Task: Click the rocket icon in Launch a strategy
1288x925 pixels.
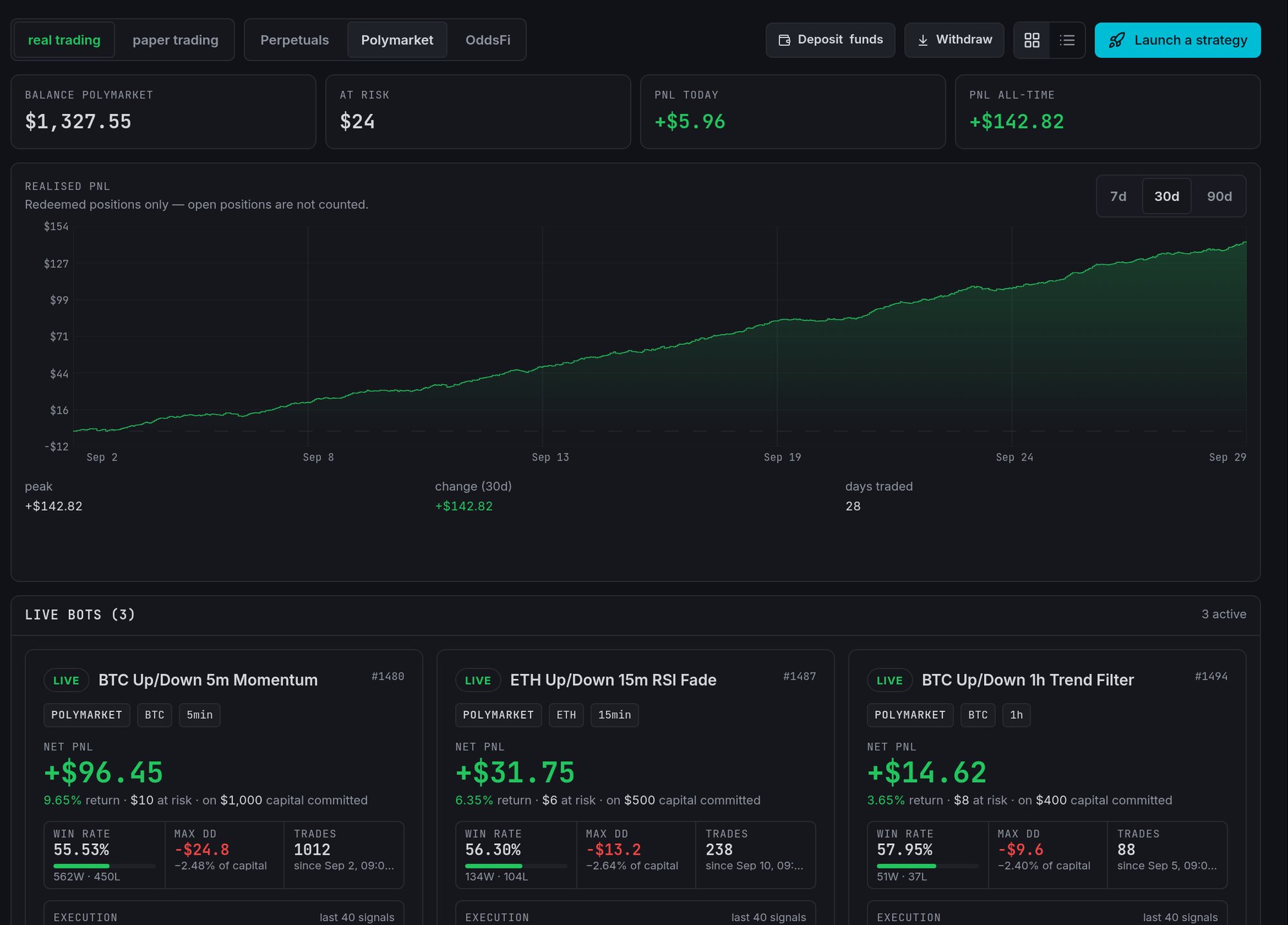Action: (x=1117, y=40)
